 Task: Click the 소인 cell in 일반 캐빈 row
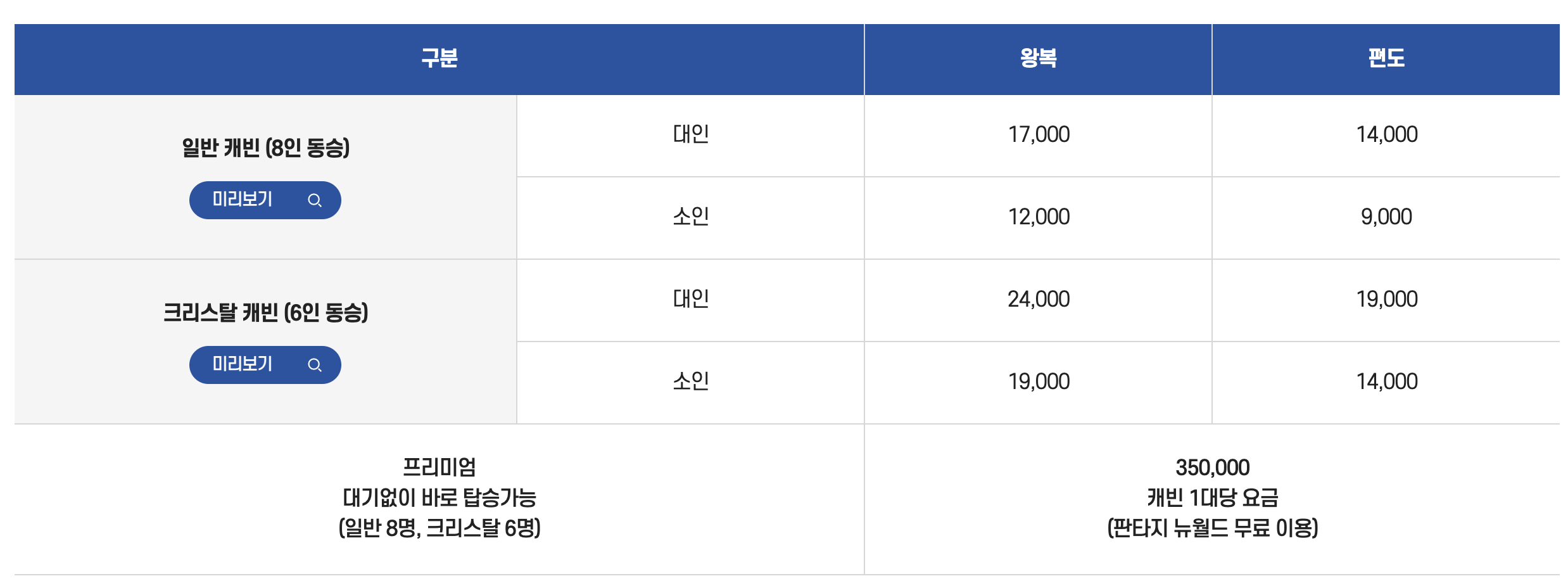pos(690,217)
